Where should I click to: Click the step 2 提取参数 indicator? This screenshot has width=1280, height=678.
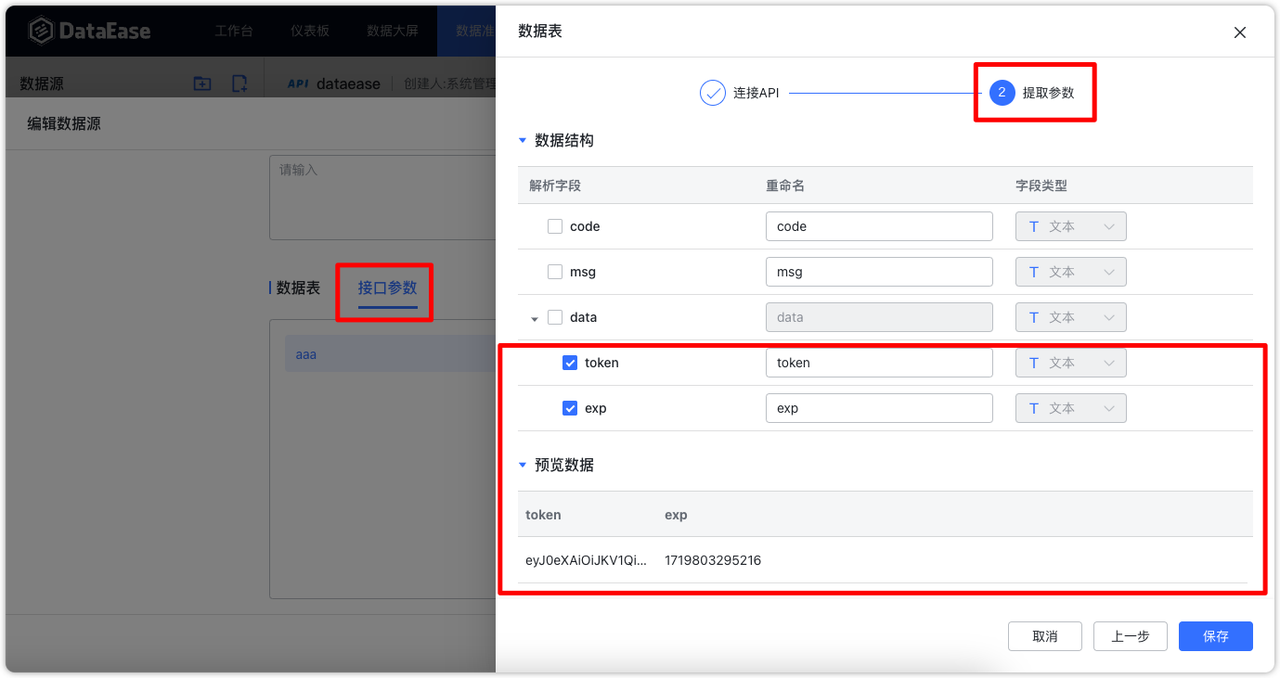click(1002, 91)
